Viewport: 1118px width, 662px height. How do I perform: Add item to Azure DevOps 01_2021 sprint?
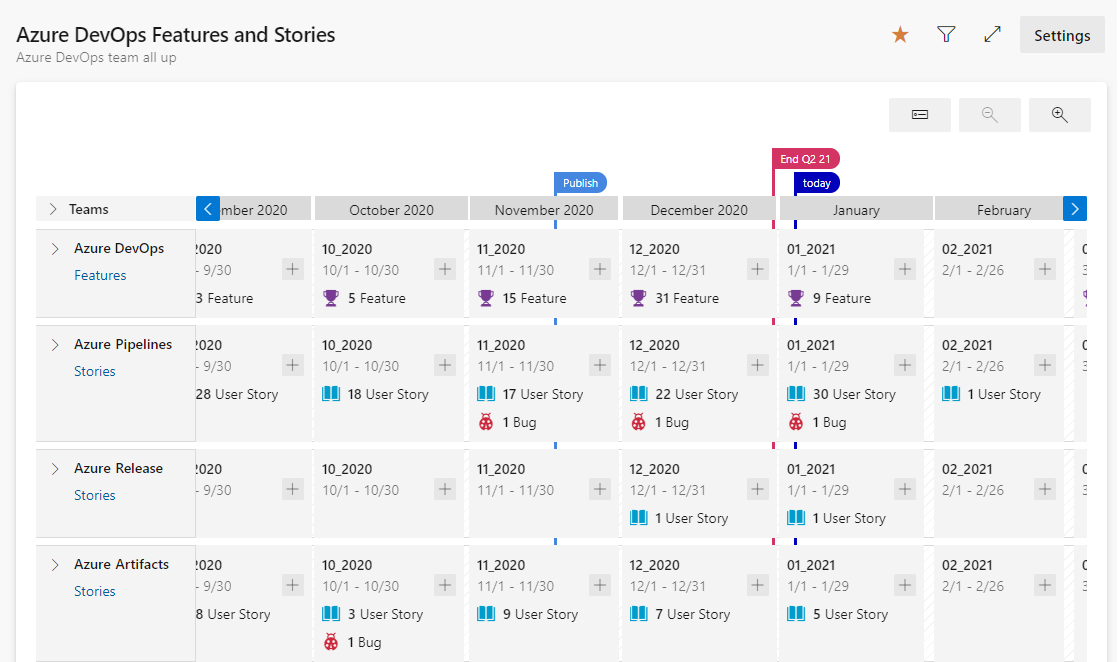pos(905,269)
